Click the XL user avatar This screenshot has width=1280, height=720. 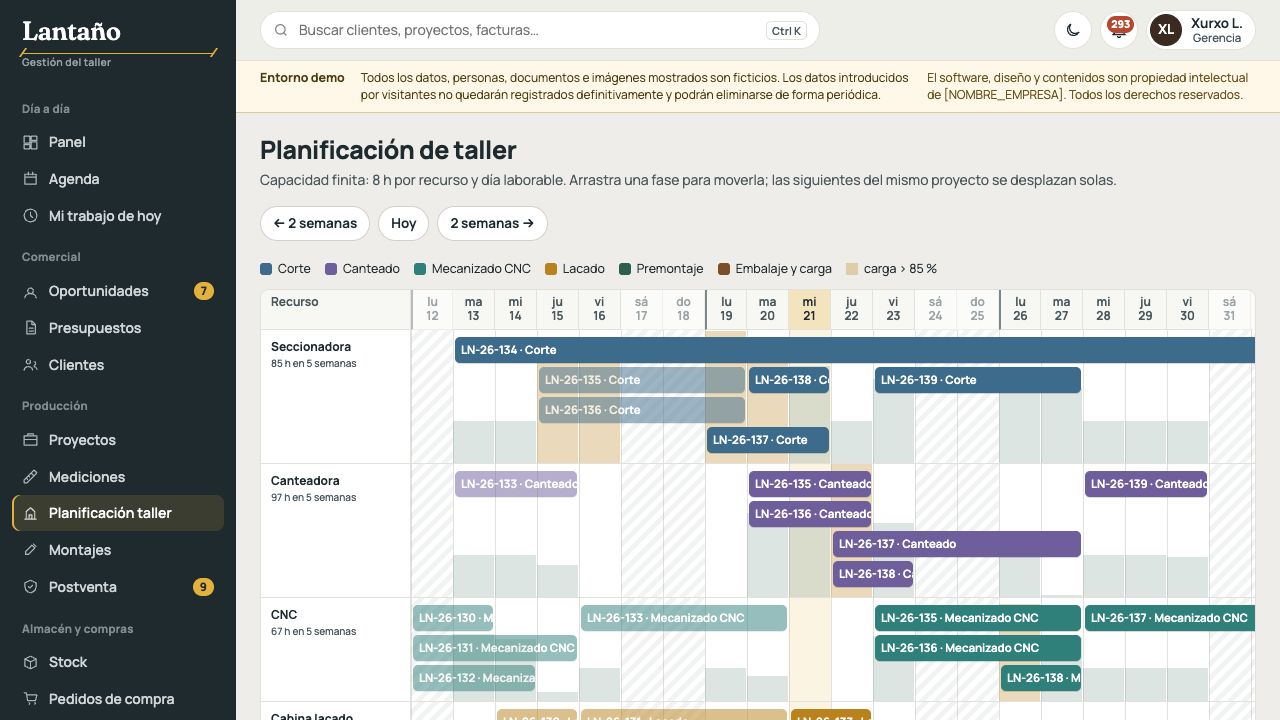click(x=1166, y=30)
